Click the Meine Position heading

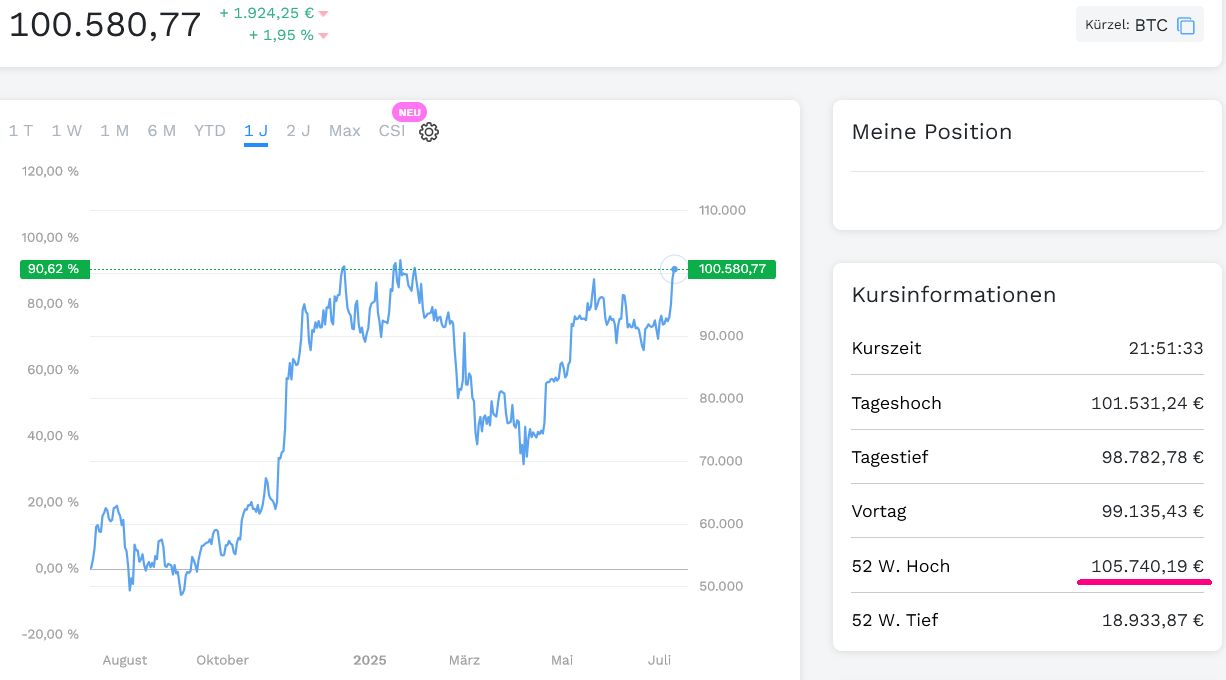pos(931,132)
